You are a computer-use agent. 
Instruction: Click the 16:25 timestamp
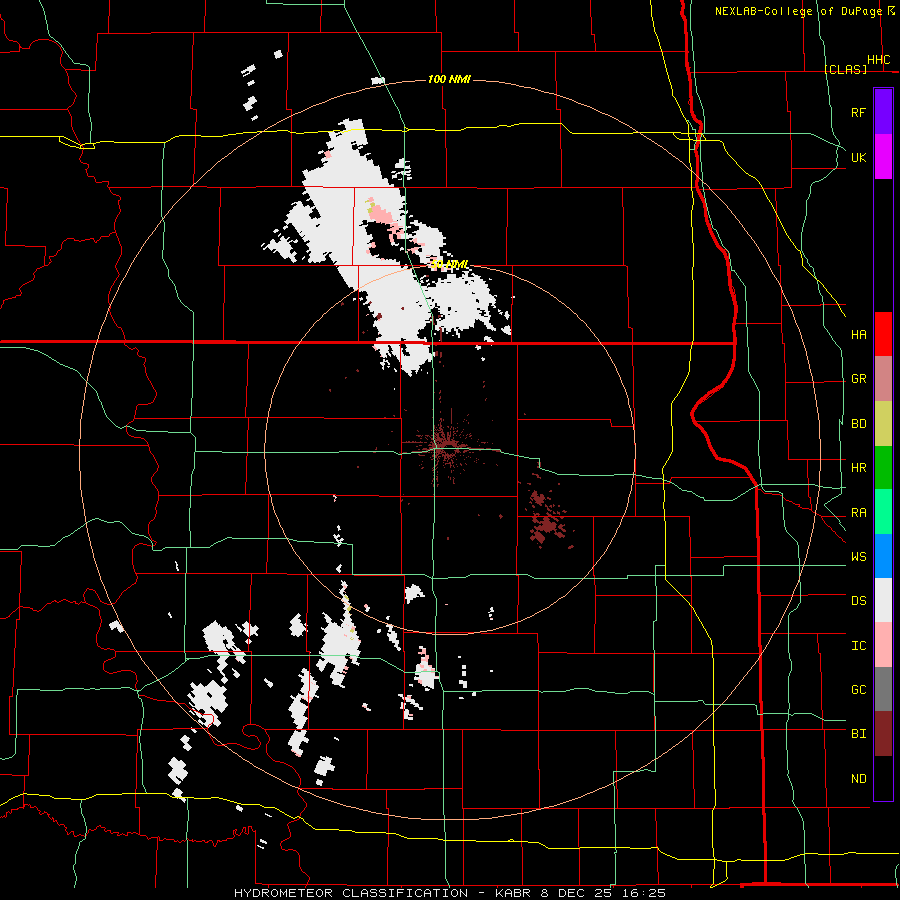click(x=643, y=893)
